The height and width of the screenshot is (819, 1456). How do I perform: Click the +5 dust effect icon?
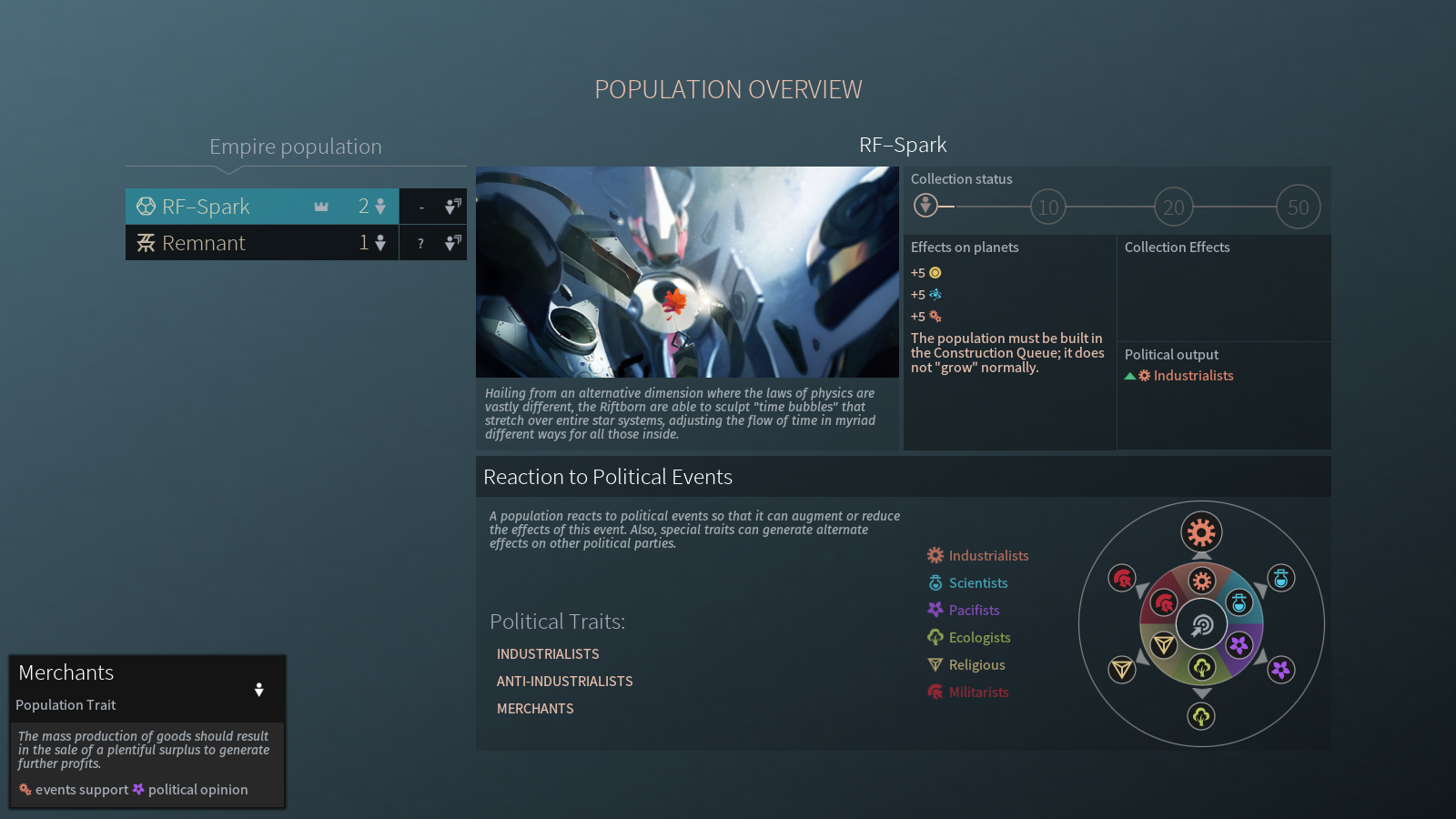935,273
